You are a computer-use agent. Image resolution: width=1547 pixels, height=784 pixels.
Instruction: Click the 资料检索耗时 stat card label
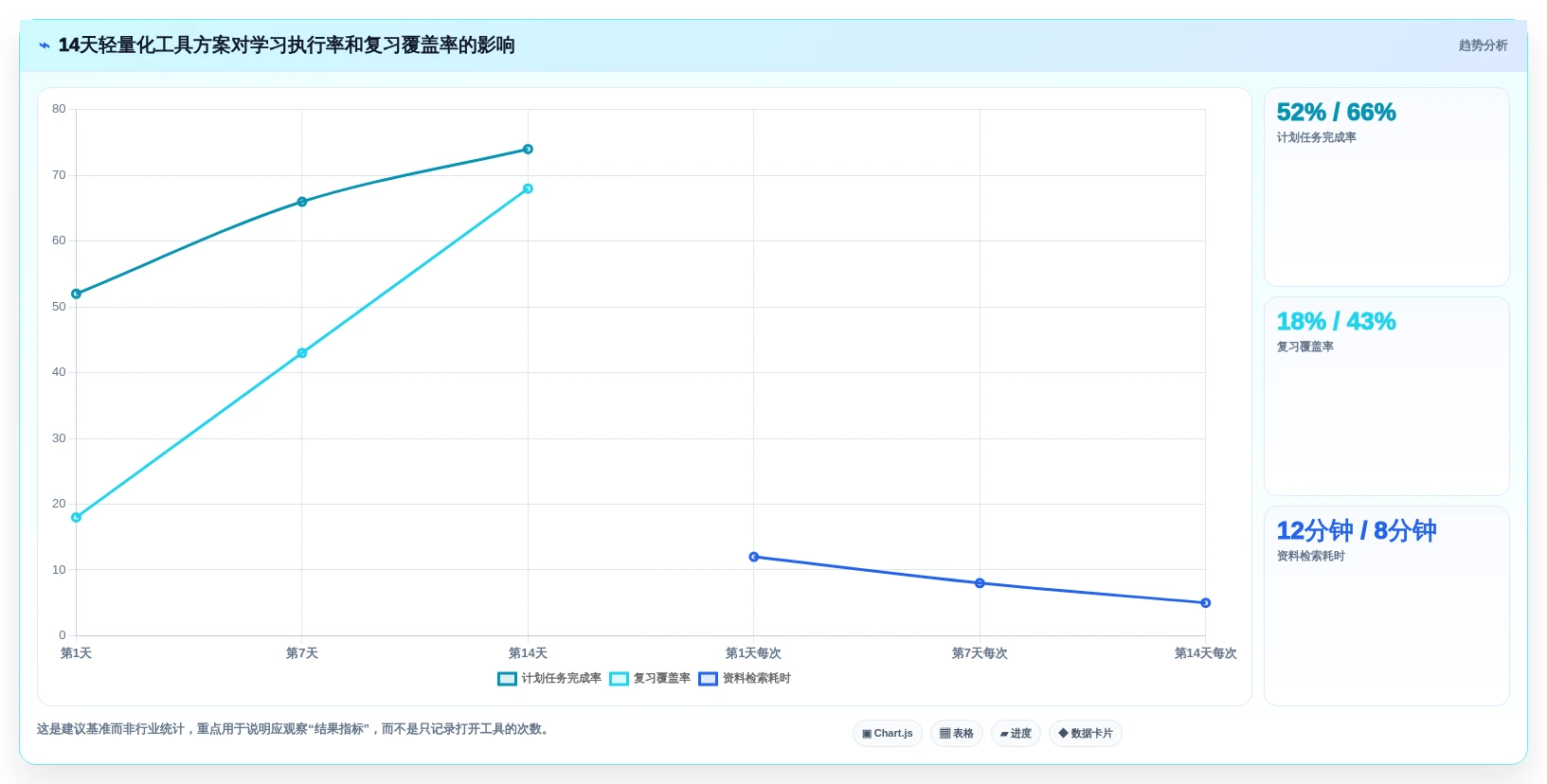1310,557
